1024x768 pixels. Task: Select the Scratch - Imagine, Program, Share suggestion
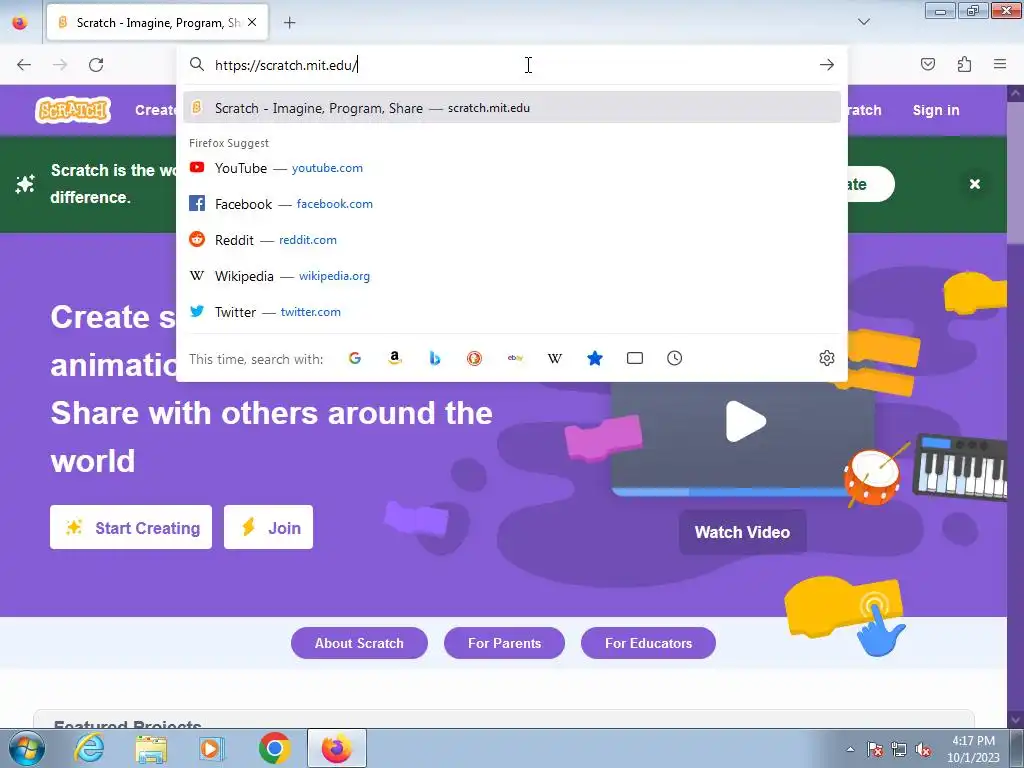coord(512,108)
